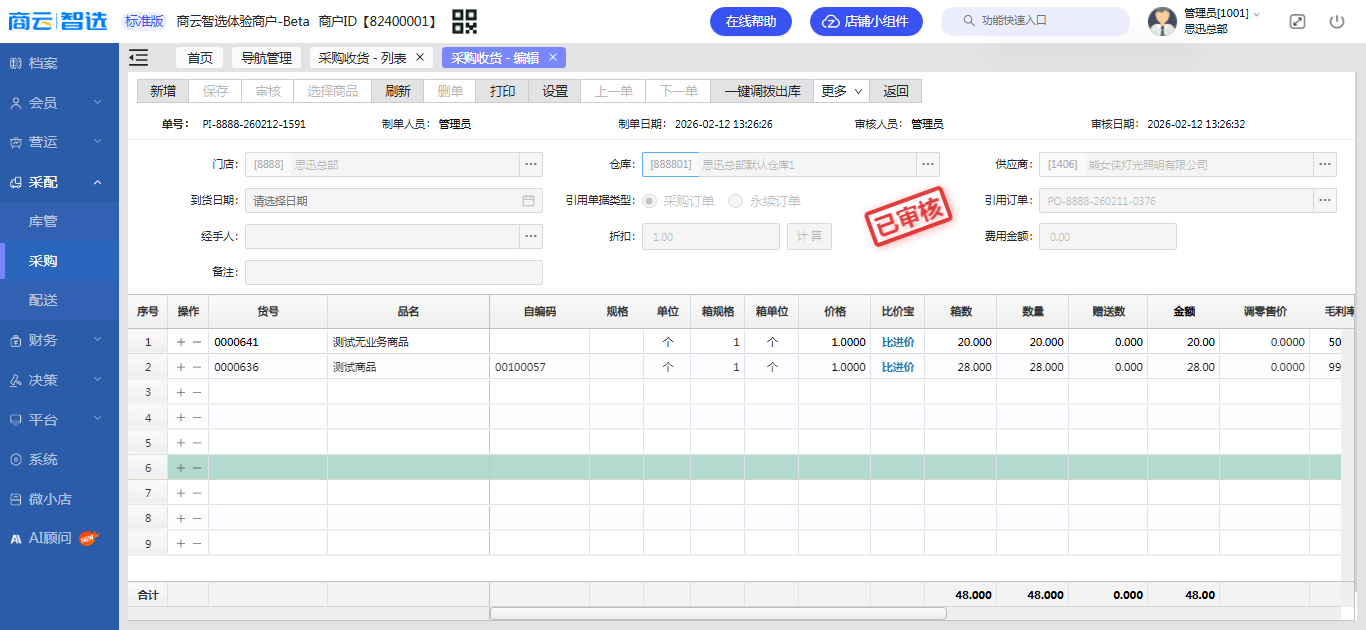Click the horizontal scrollbar under the table
This screenshot has width=1366, height=630.
pos(717,613)
